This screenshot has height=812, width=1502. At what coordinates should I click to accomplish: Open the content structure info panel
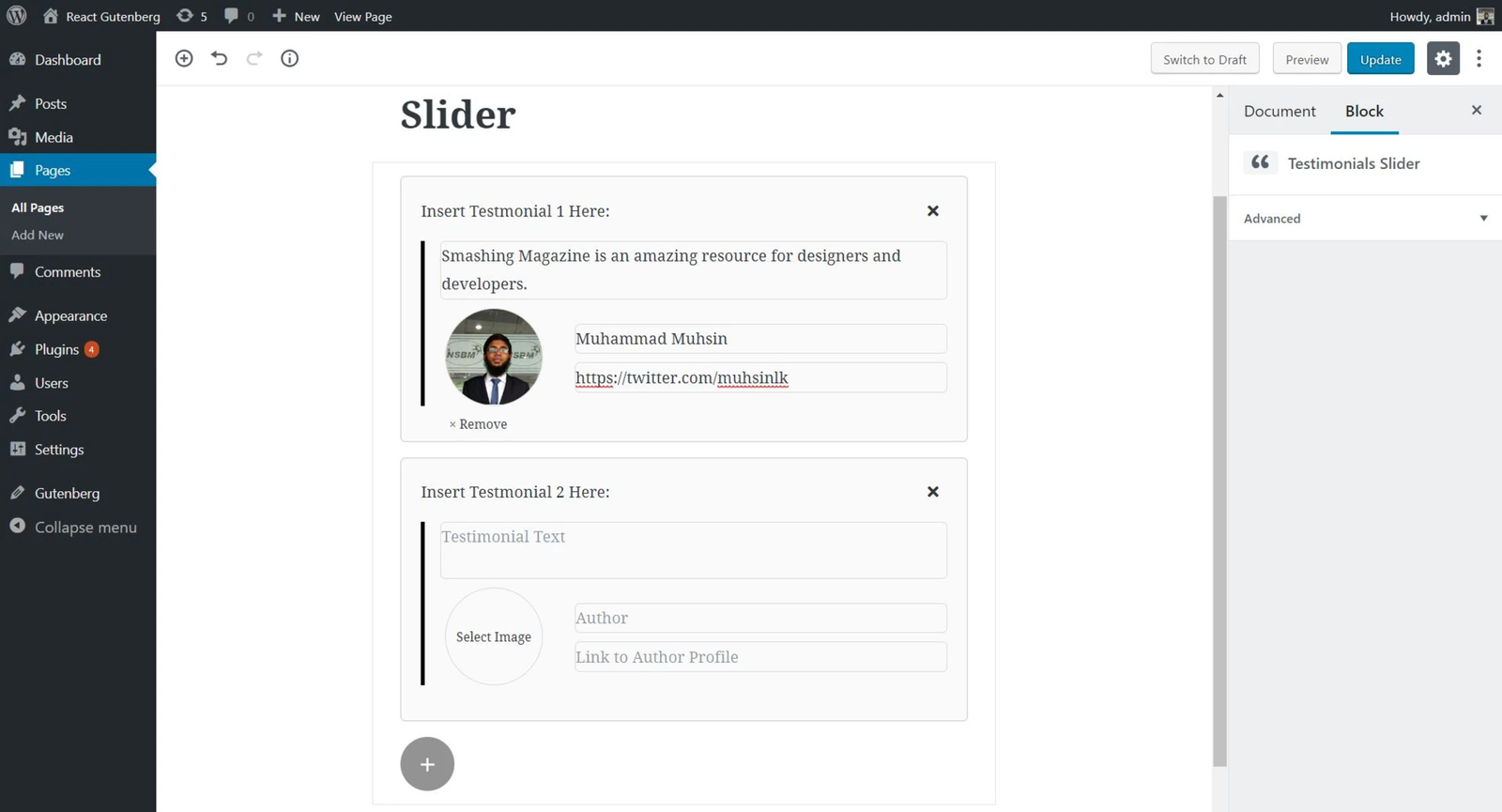click(289, 58)
